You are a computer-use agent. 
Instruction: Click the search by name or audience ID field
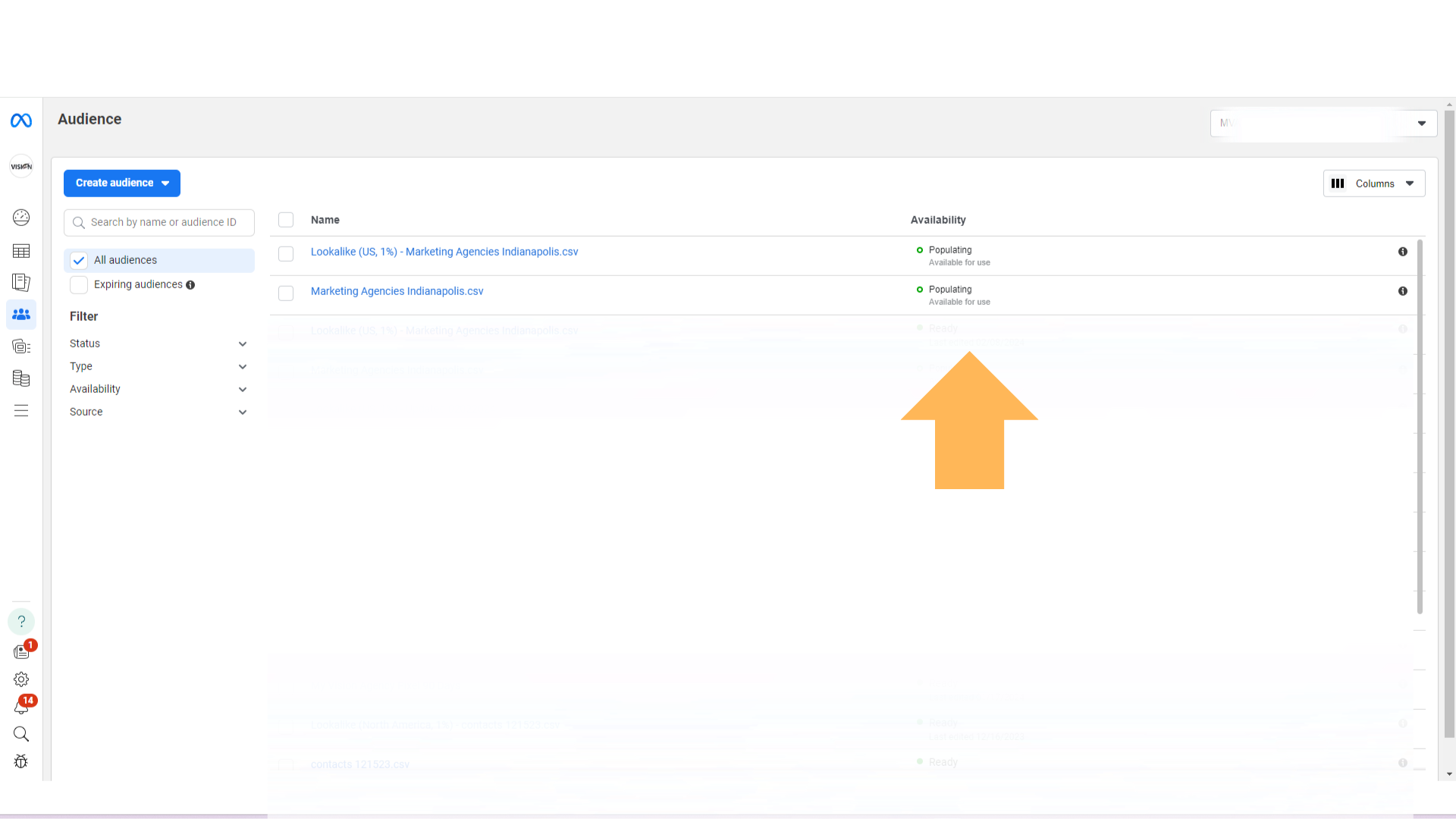tap(160, 222)
